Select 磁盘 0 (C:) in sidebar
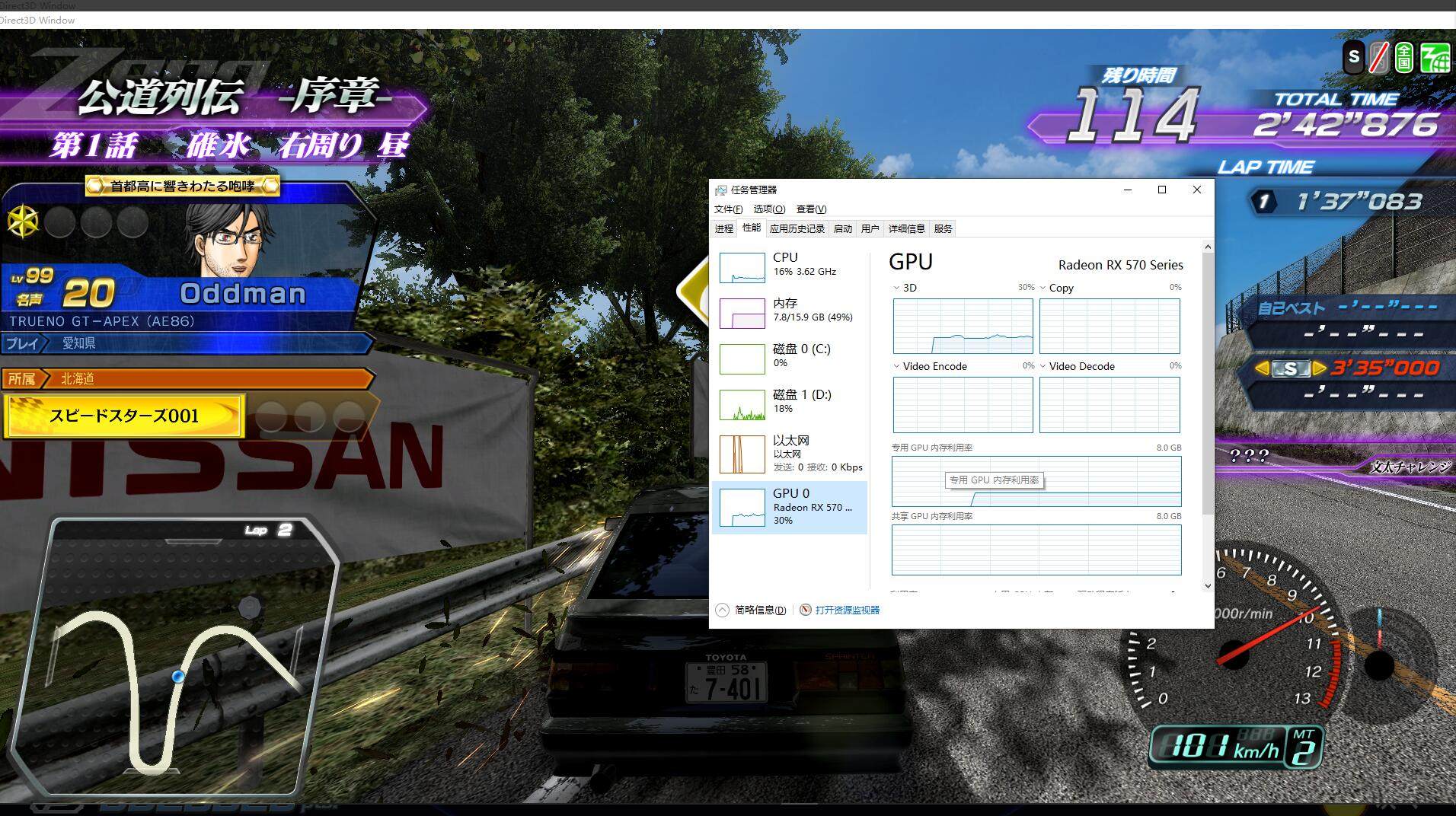The width and height of the screenshot is (1456, 816). 790,358
